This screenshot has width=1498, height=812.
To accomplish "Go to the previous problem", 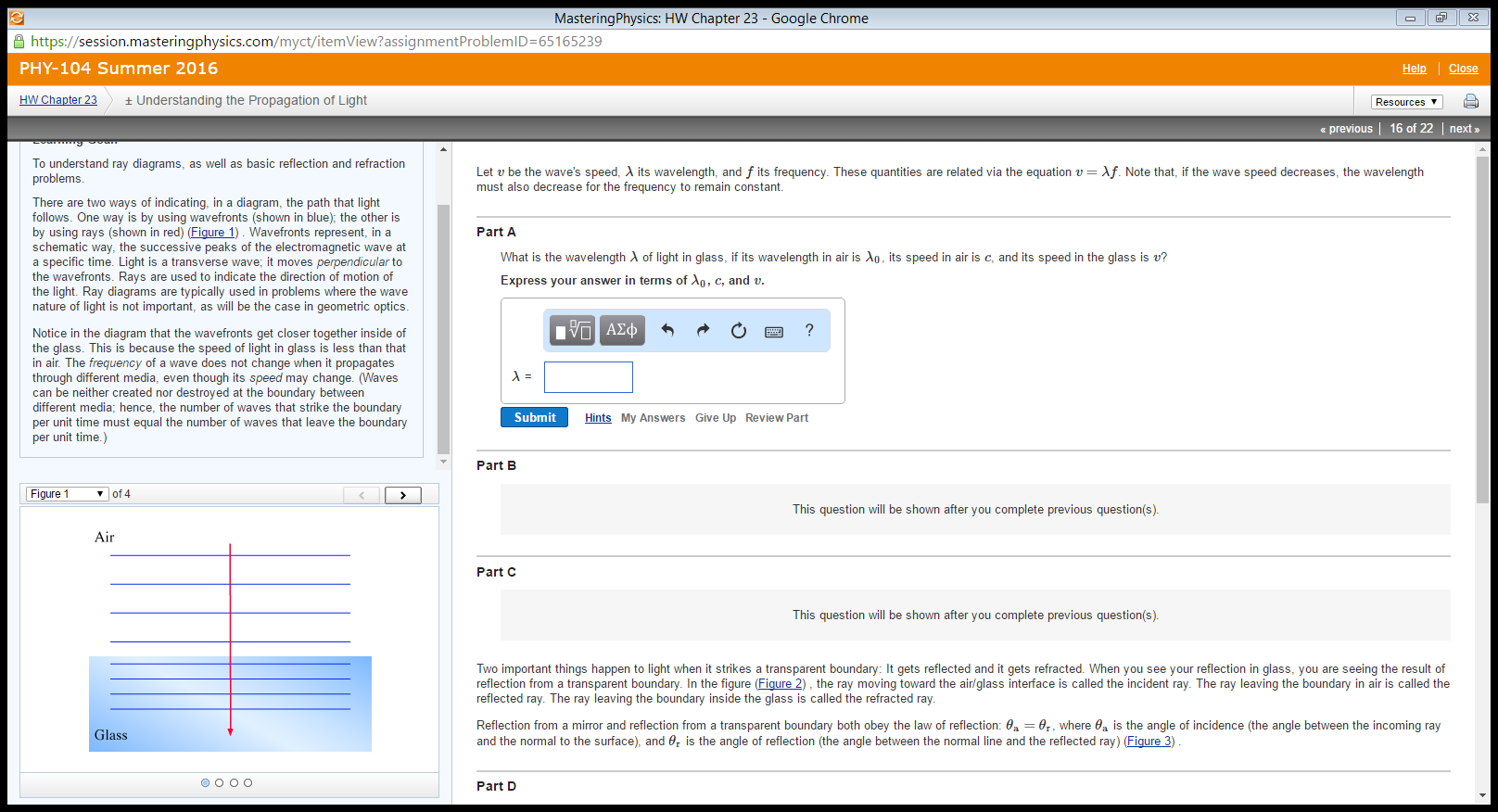I will click(x=1346, y=129).
